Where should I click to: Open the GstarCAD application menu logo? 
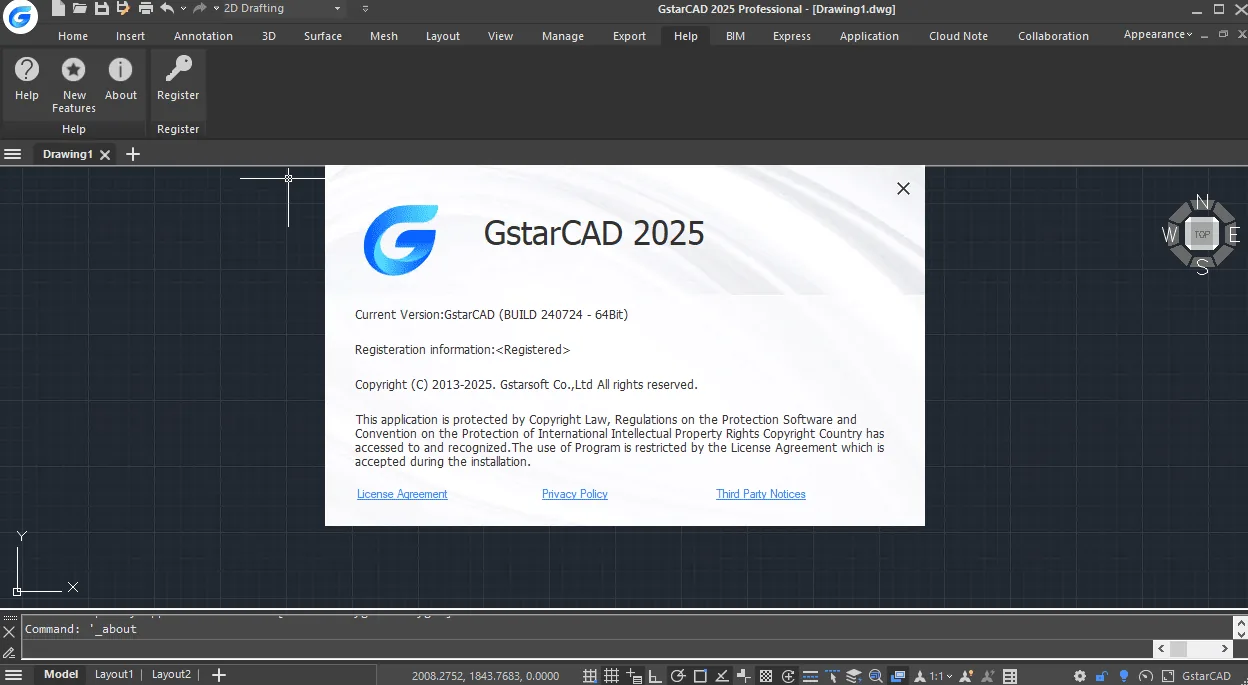coord(20,17)
